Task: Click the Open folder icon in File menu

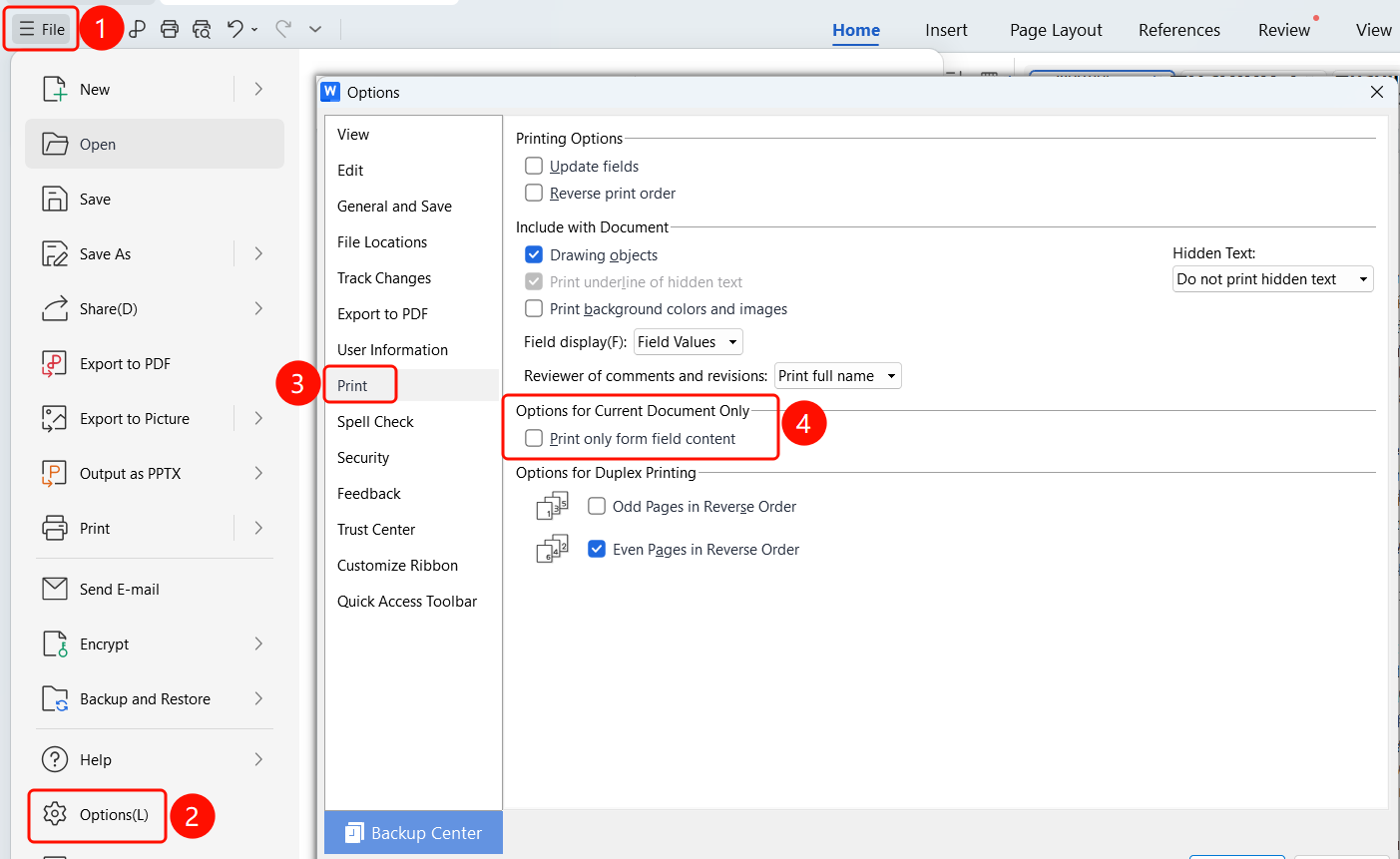Action: coord(55,144)
